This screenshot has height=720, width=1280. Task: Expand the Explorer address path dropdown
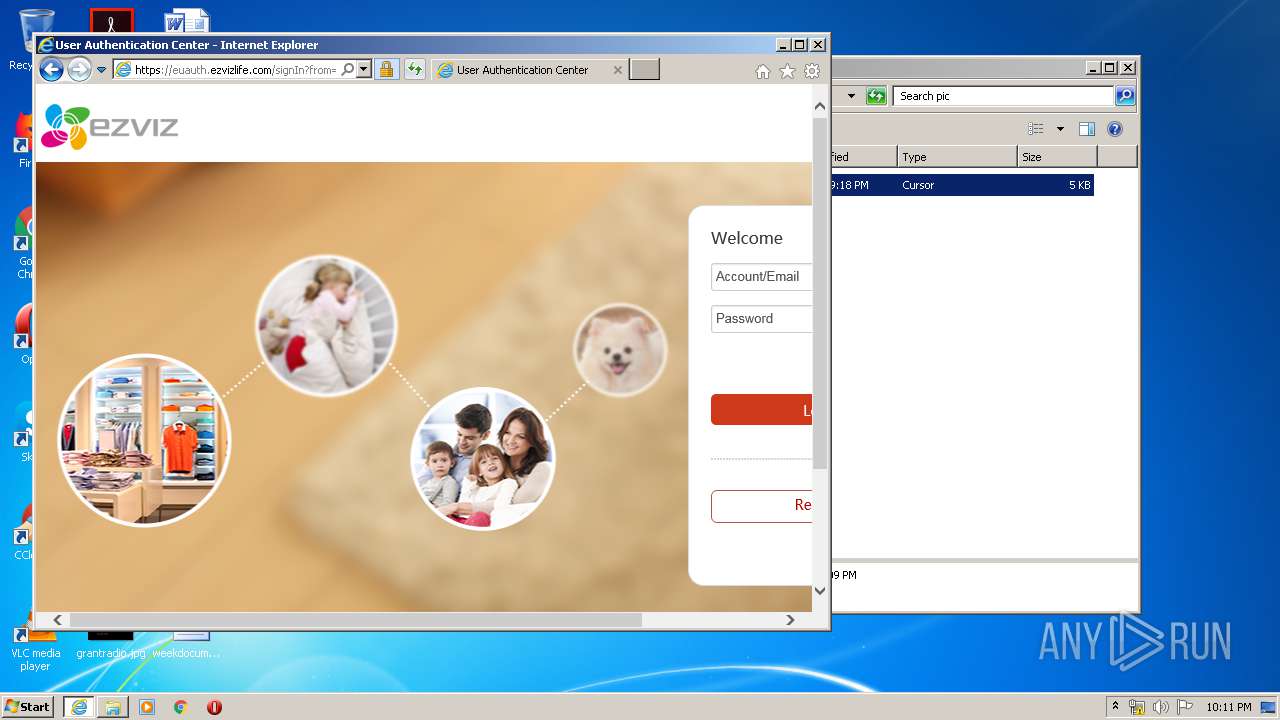point(851,96)
